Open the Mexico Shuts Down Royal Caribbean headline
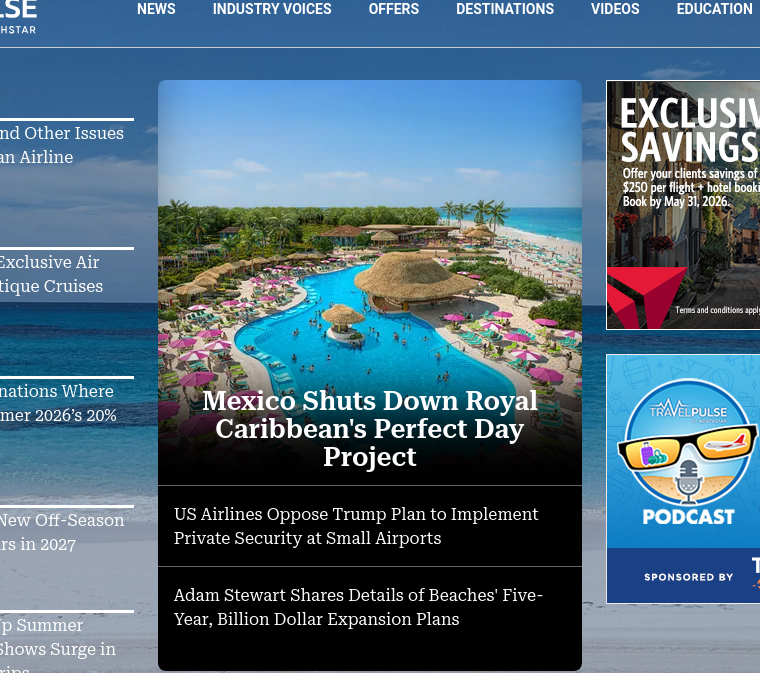The width and height of the screenshot is (760, 673). (370, 429)
